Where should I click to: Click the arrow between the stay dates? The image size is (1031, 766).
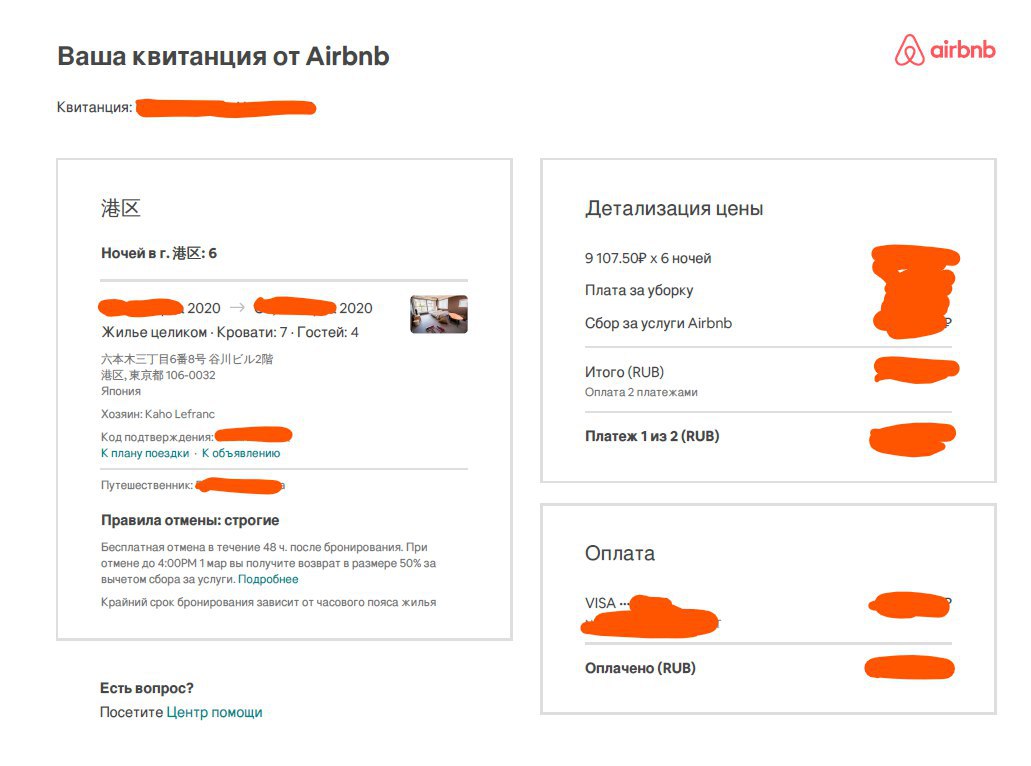tap(237, 308)
